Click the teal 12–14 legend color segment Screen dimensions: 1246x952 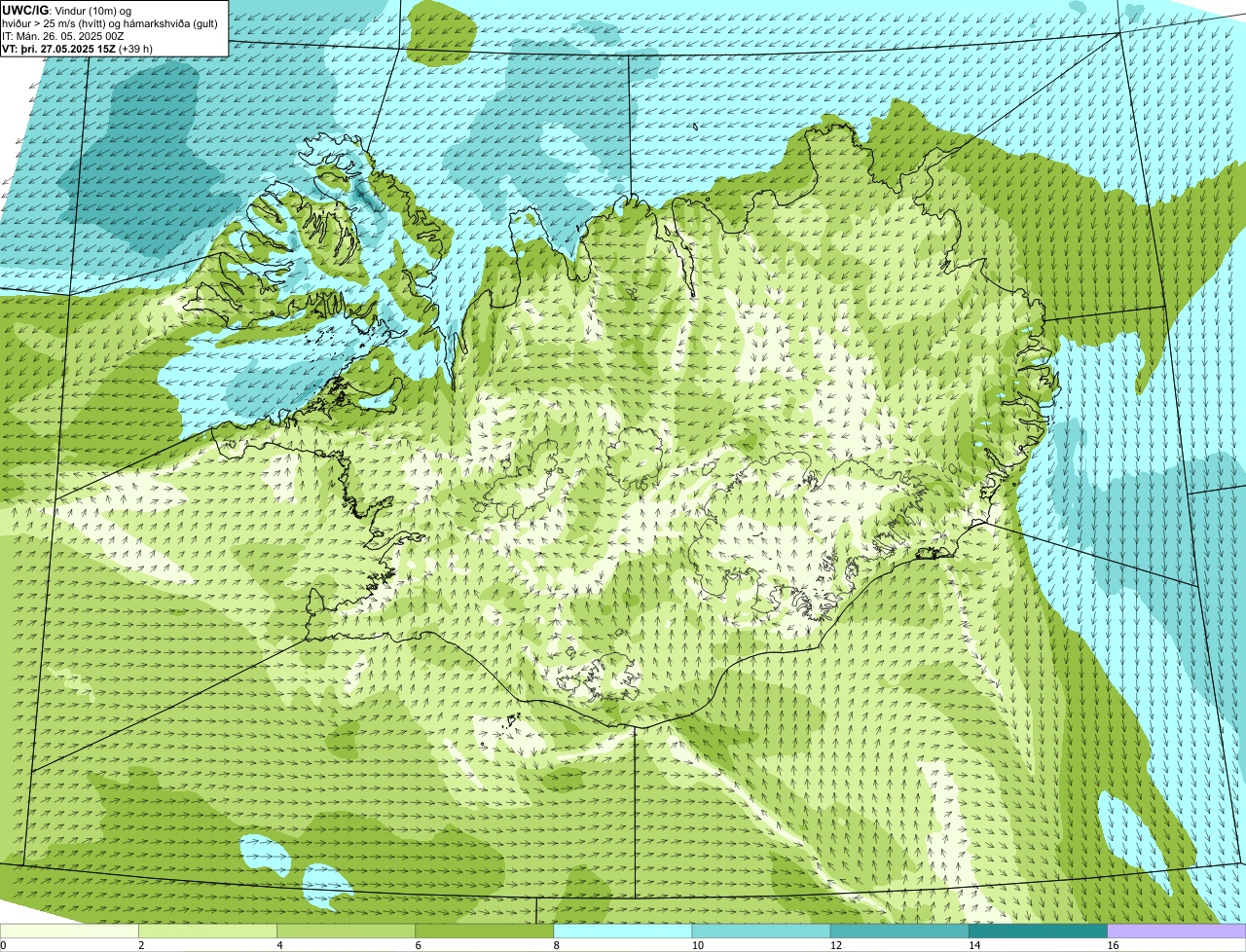(x=899, y=932)
